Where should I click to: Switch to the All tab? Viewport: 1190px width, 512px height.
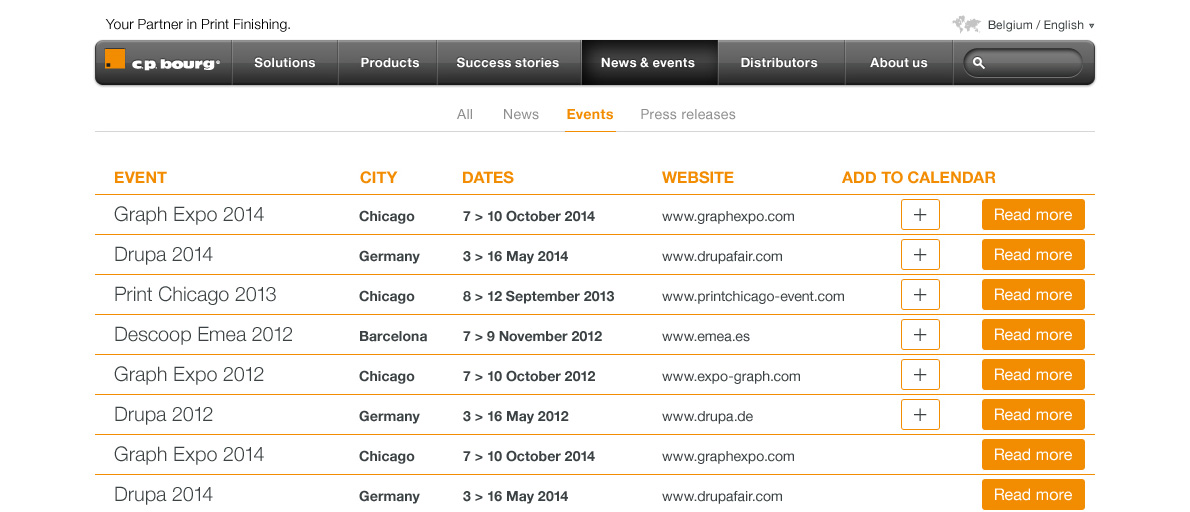(x=464, y=115)
